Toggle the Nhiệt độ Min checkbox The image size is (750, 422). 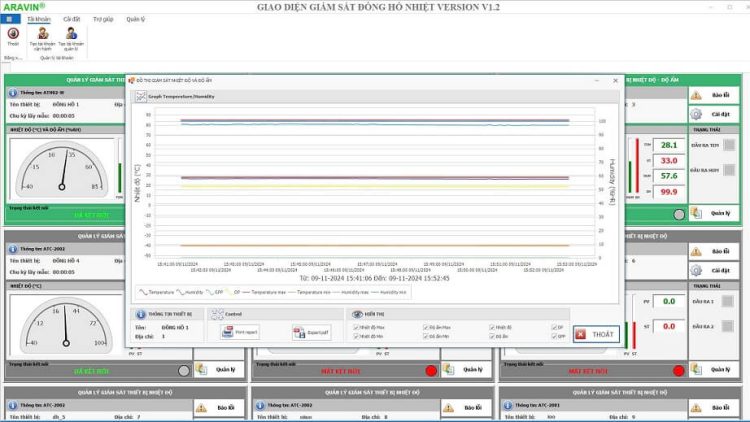coord(355,336)
